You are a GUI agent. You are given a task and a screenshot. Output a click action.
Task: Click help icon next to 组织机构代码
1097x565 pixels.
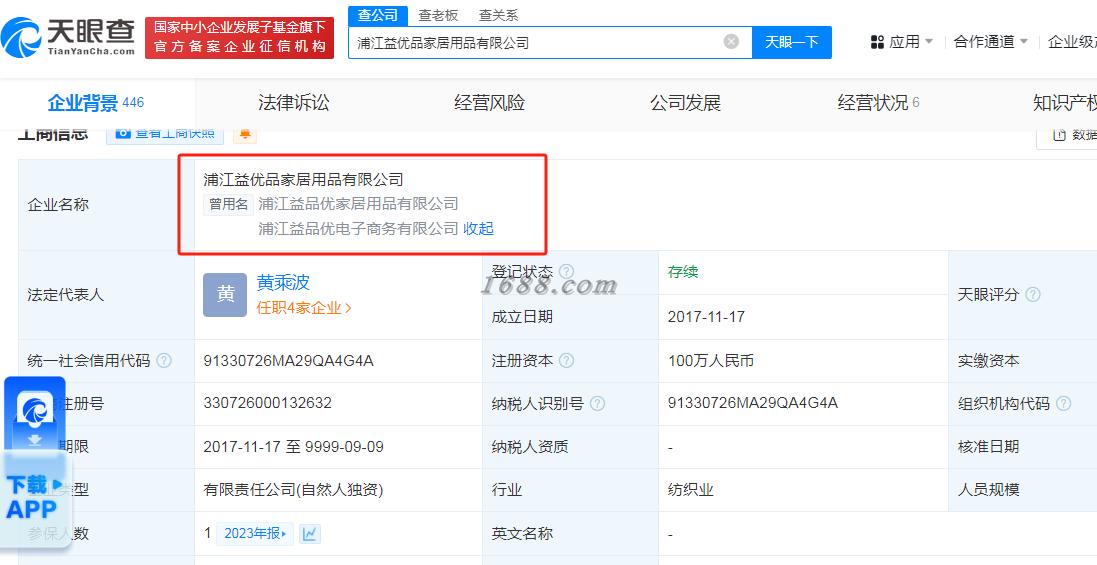point(1063,403)
